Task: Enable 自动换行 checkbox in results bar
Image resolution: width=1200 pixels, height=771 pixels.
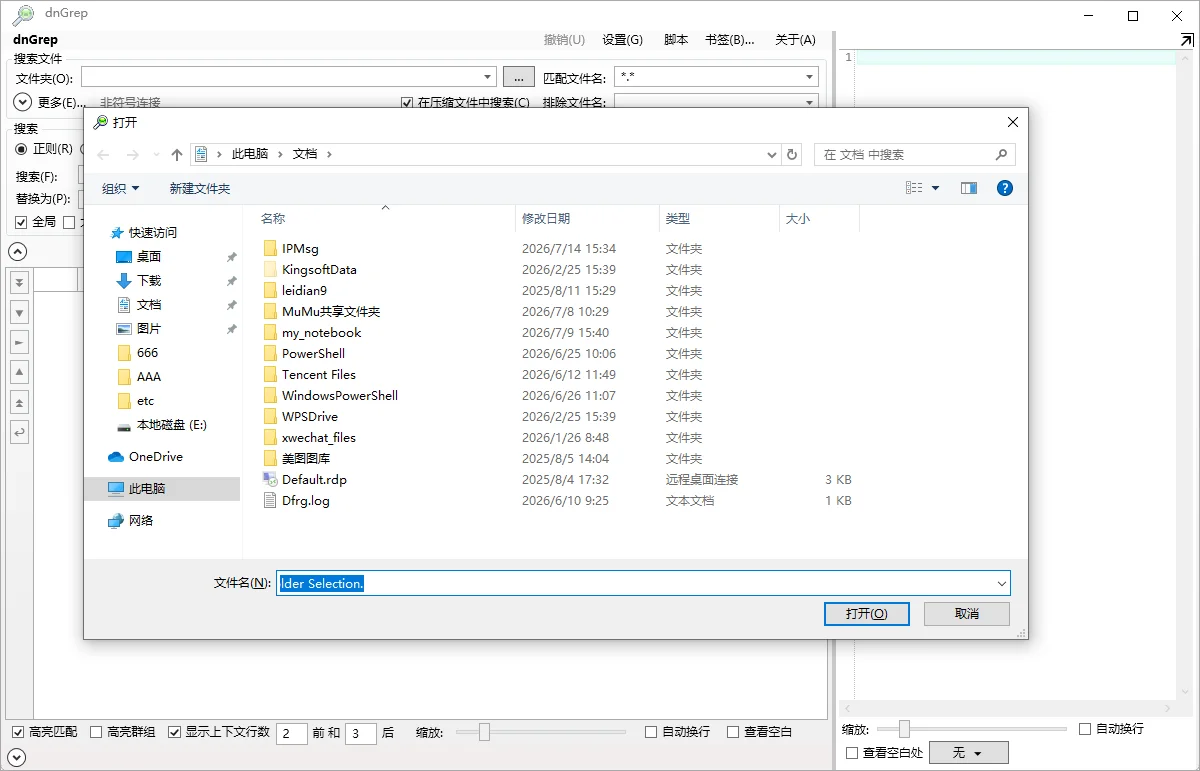Action: 651,732
